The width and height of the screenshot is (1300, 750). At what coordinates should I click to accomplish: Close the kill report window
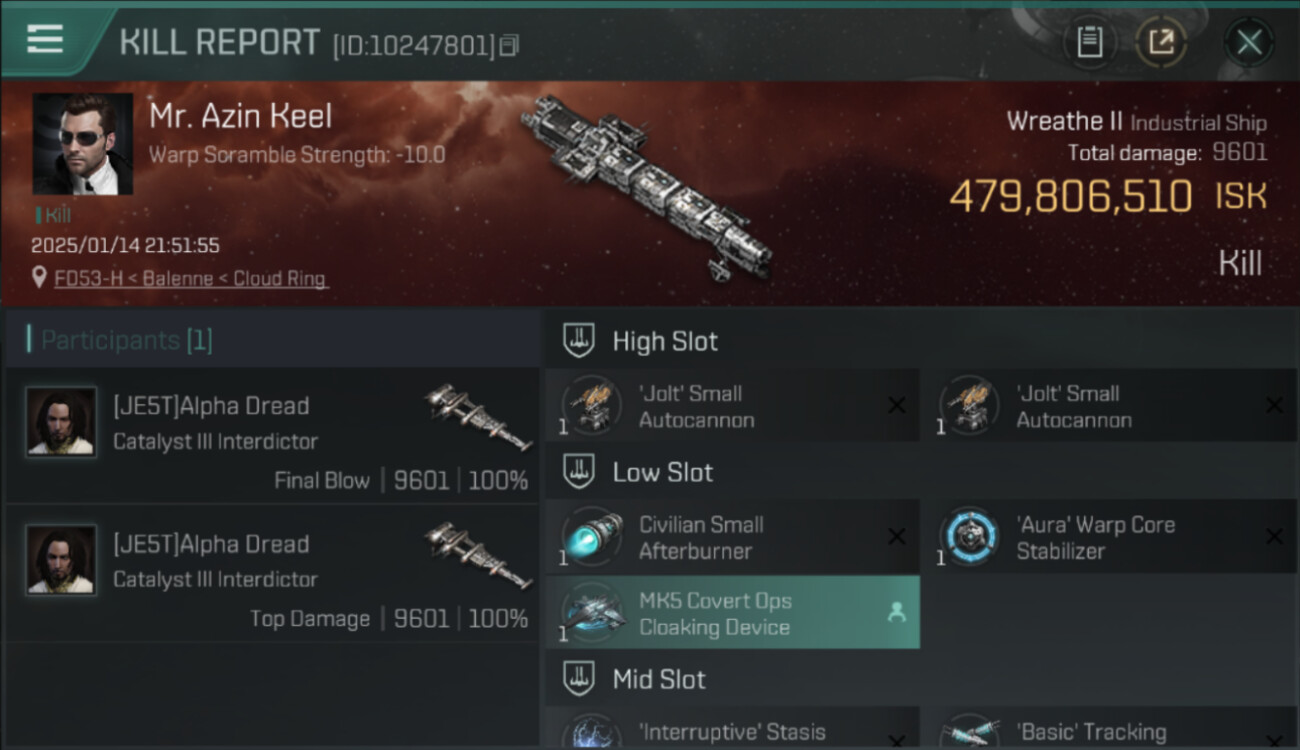pos(1248,42)
